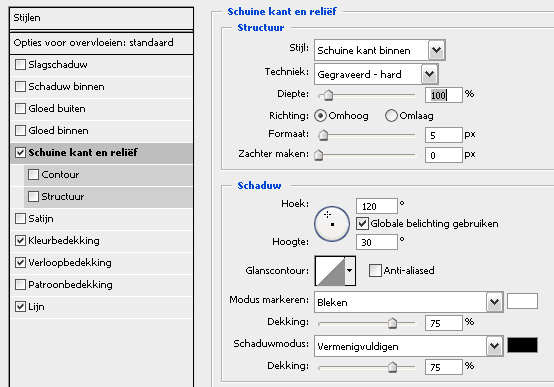Select the Slagschaduw effect row label
The width and height of the screenshot is (554, 387).
(58, 65)
